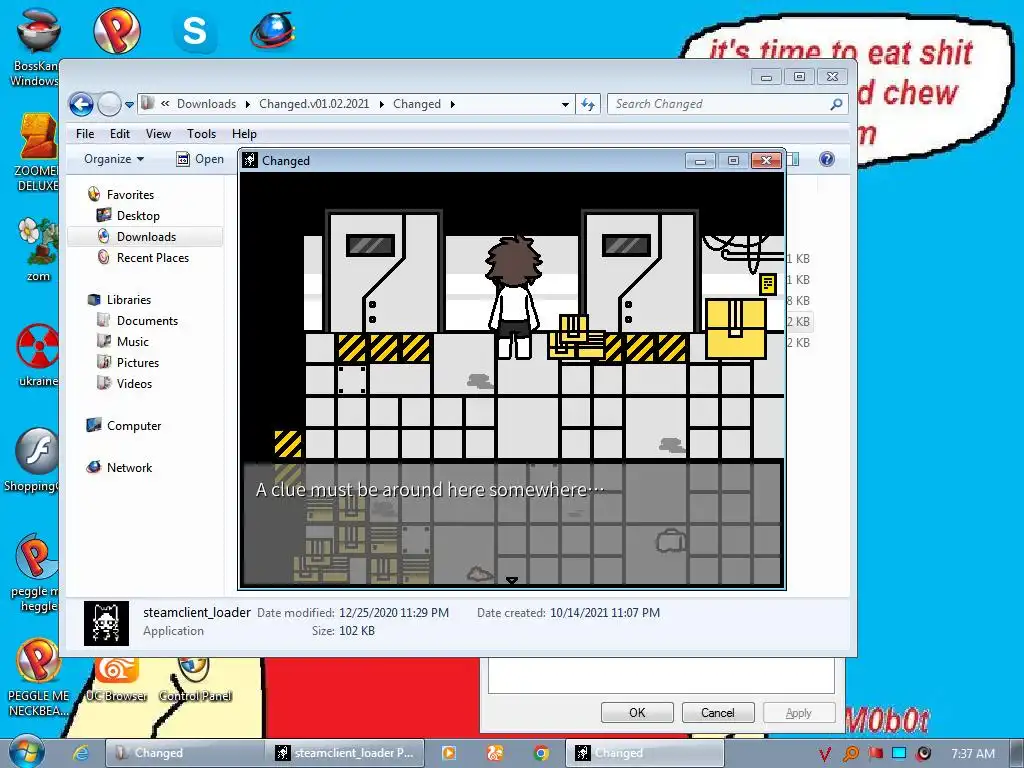
Task: Switch to Changed game taskbar button
Action: 645,753
